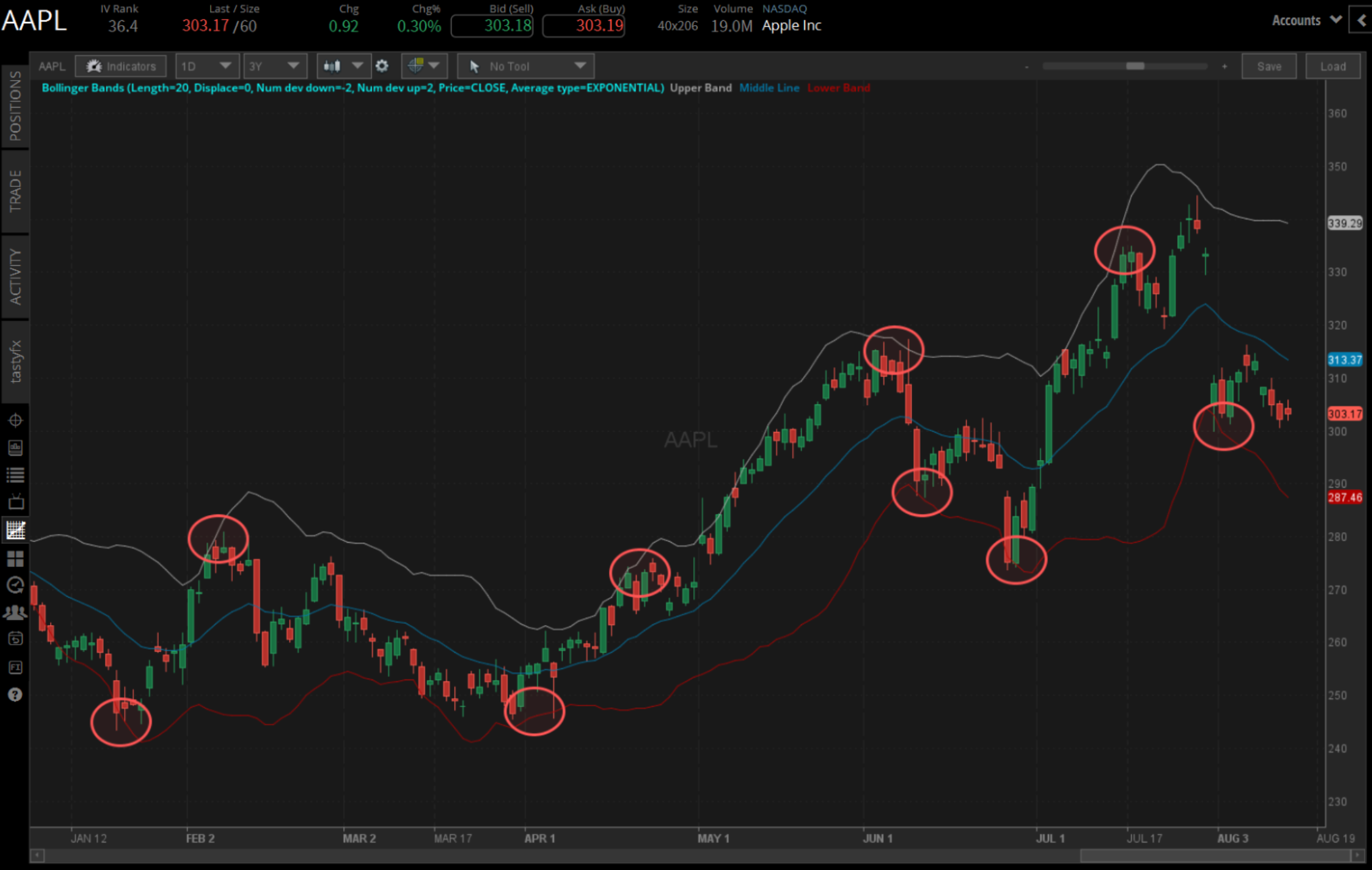Screen dimensions: 1372x870
Task: Click the JUN 1 date axis label
Action: (x=878, y=838)
